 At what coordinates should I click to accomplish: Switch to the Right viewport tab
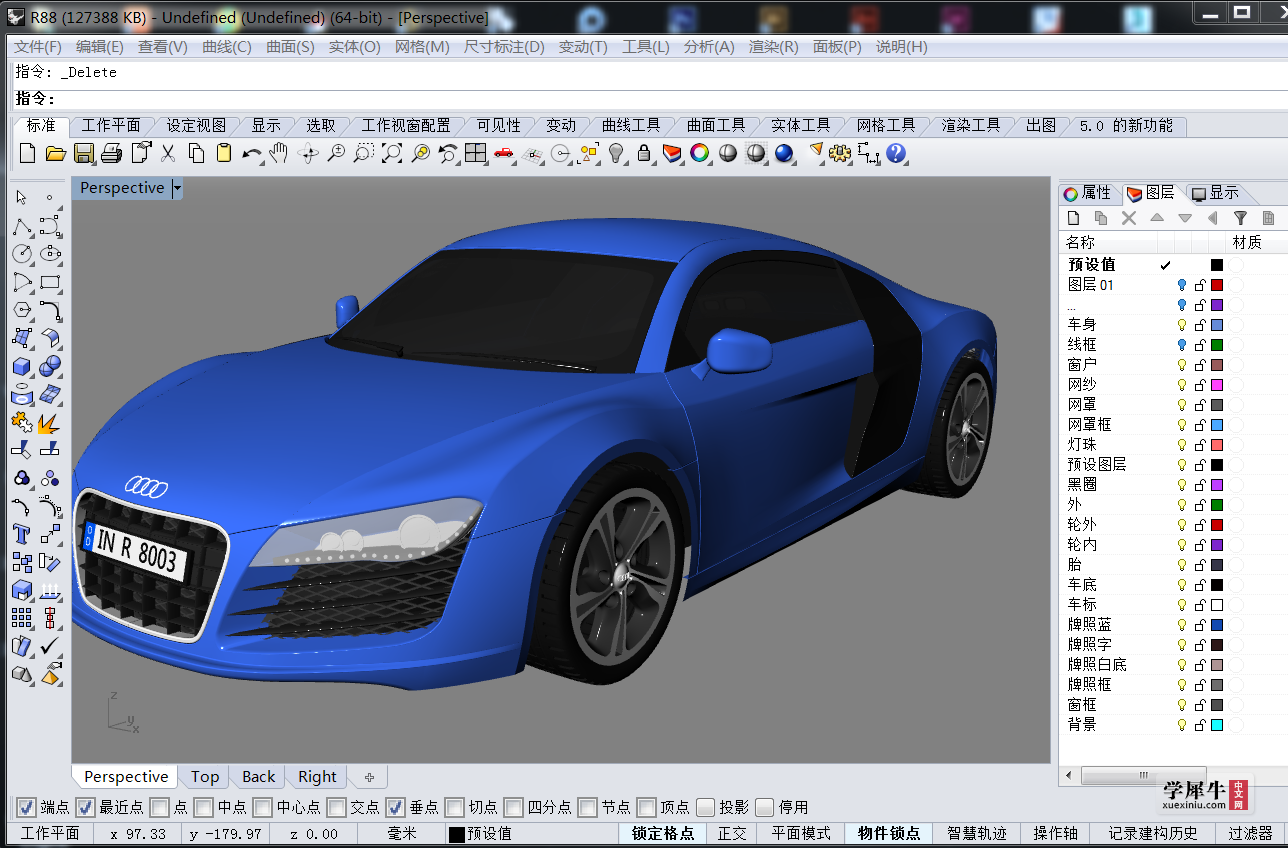coord(317,777)
